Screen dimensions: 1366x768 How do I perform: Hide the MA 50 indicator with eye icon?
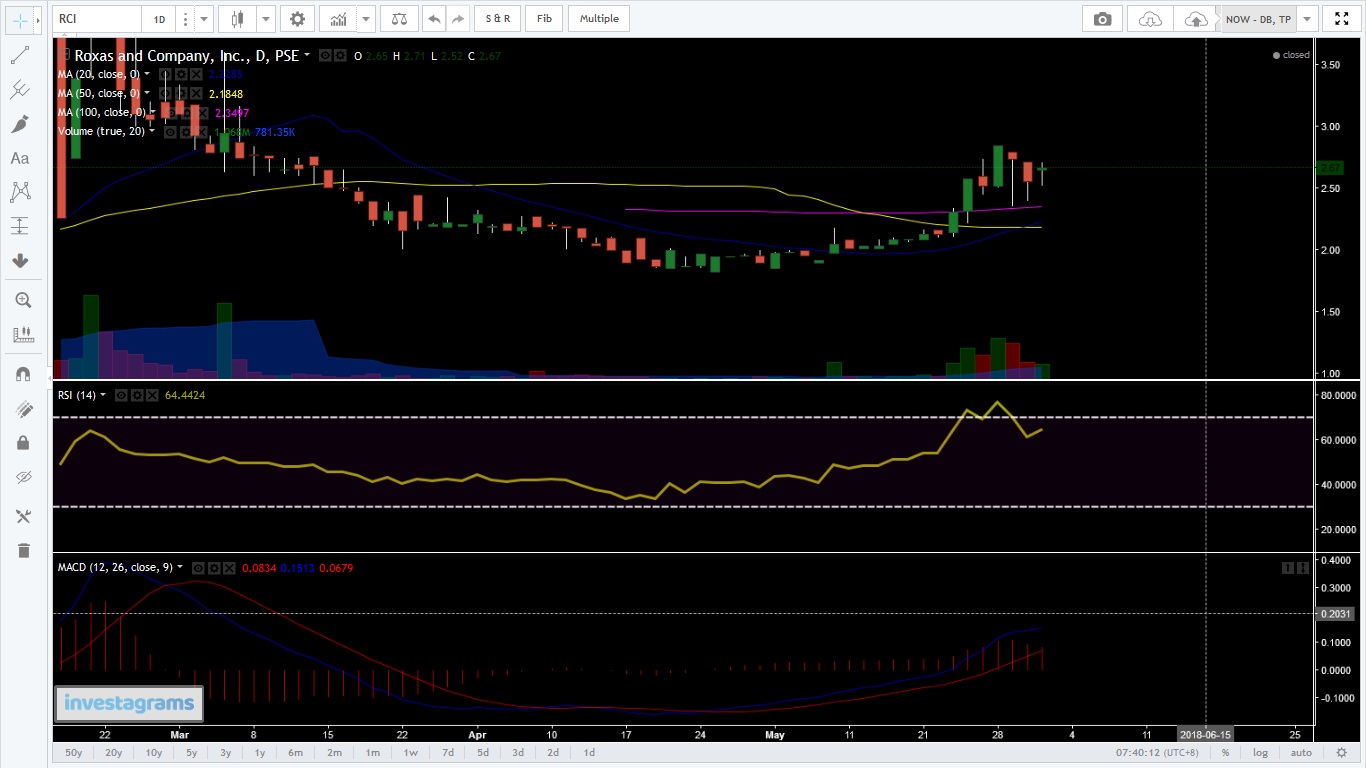coord(166,94)
